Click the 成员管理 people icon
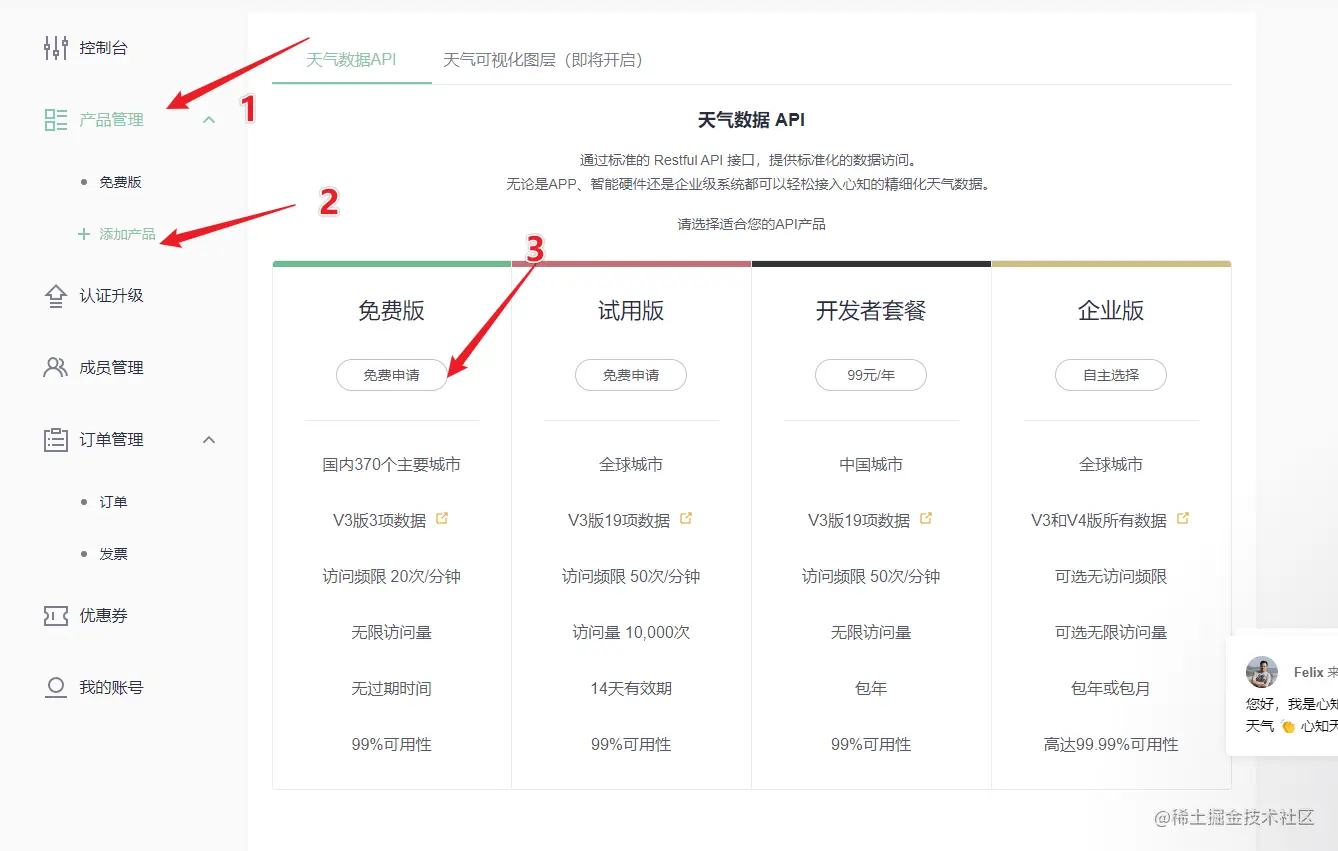1338x851 pixels. pyautogui.click(x=56, y=368)
